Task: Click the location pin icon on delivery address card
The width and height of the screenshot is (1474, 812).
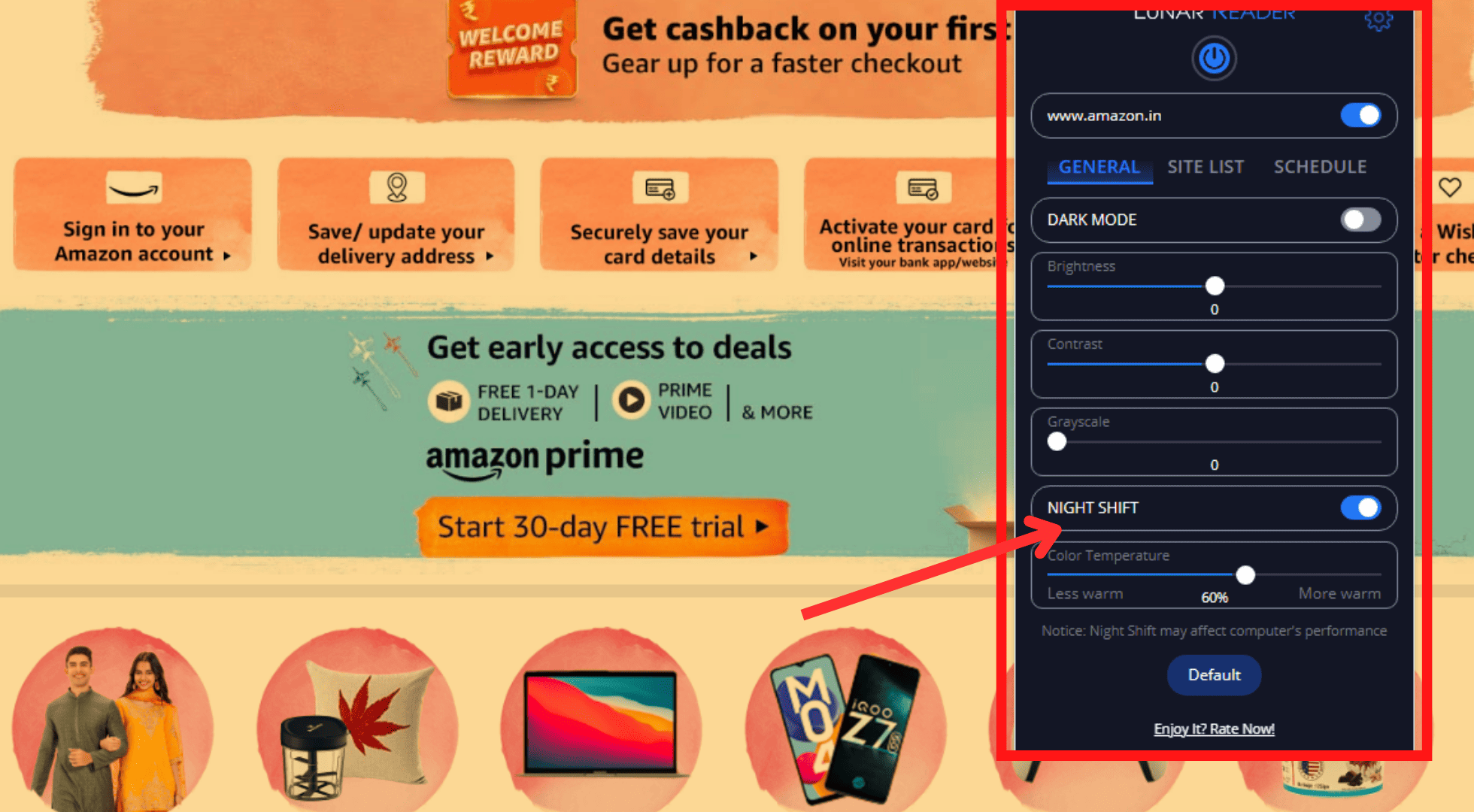Action: point(397,187)
